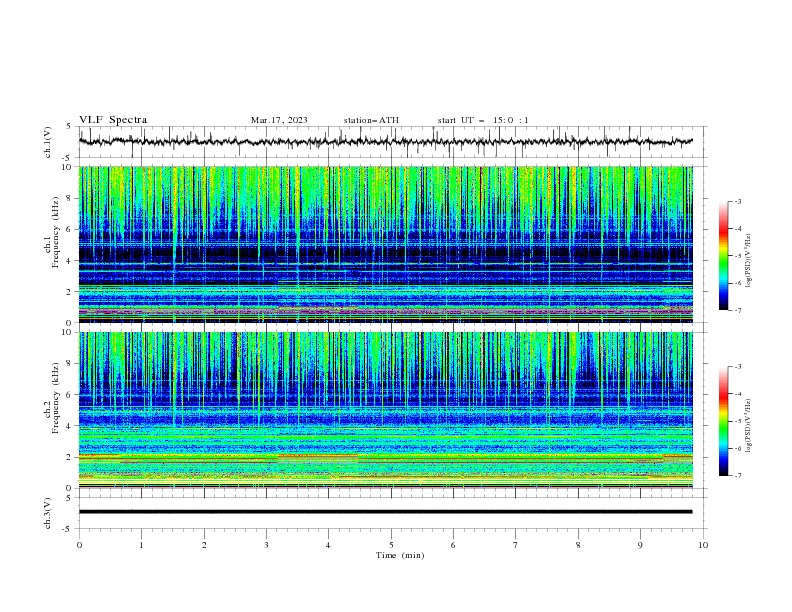Click the time axis tick label '5'

click(391, 545)
